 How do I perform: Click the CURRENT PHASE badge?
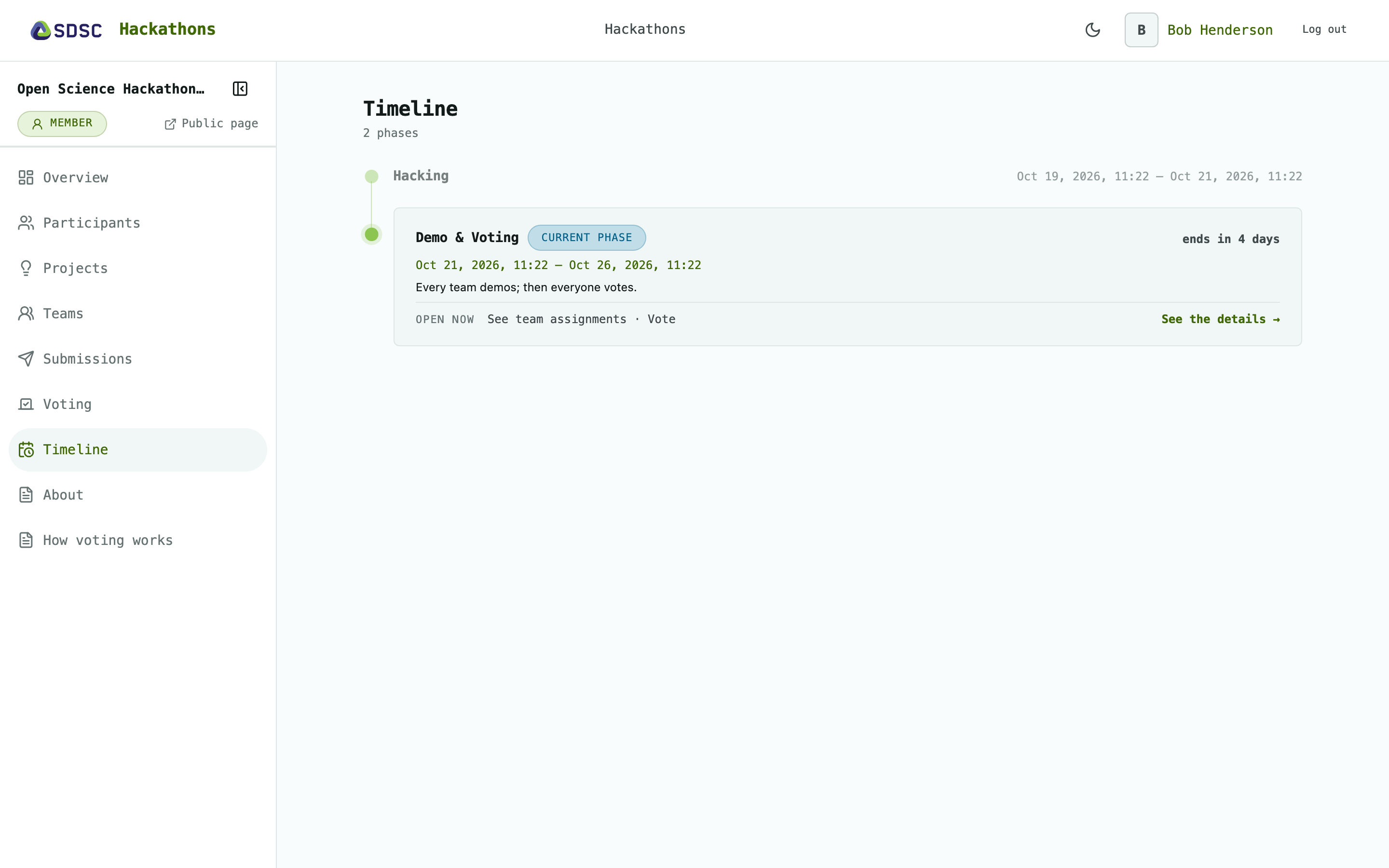point(586,238)
